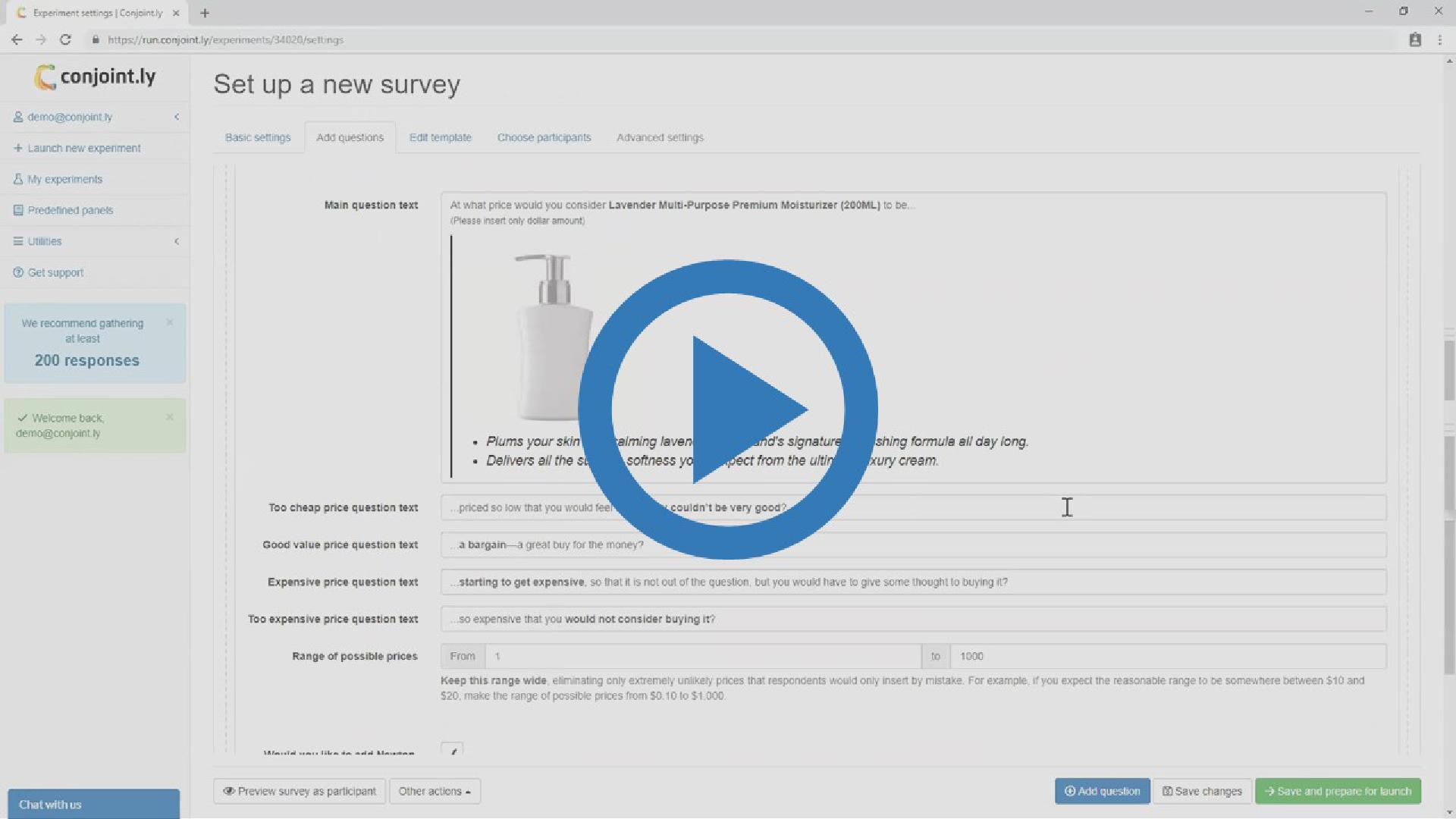Viewport: 1456px width, 819px height.
Task: Open browser three-dot menu
Action: coord(1439,39)
